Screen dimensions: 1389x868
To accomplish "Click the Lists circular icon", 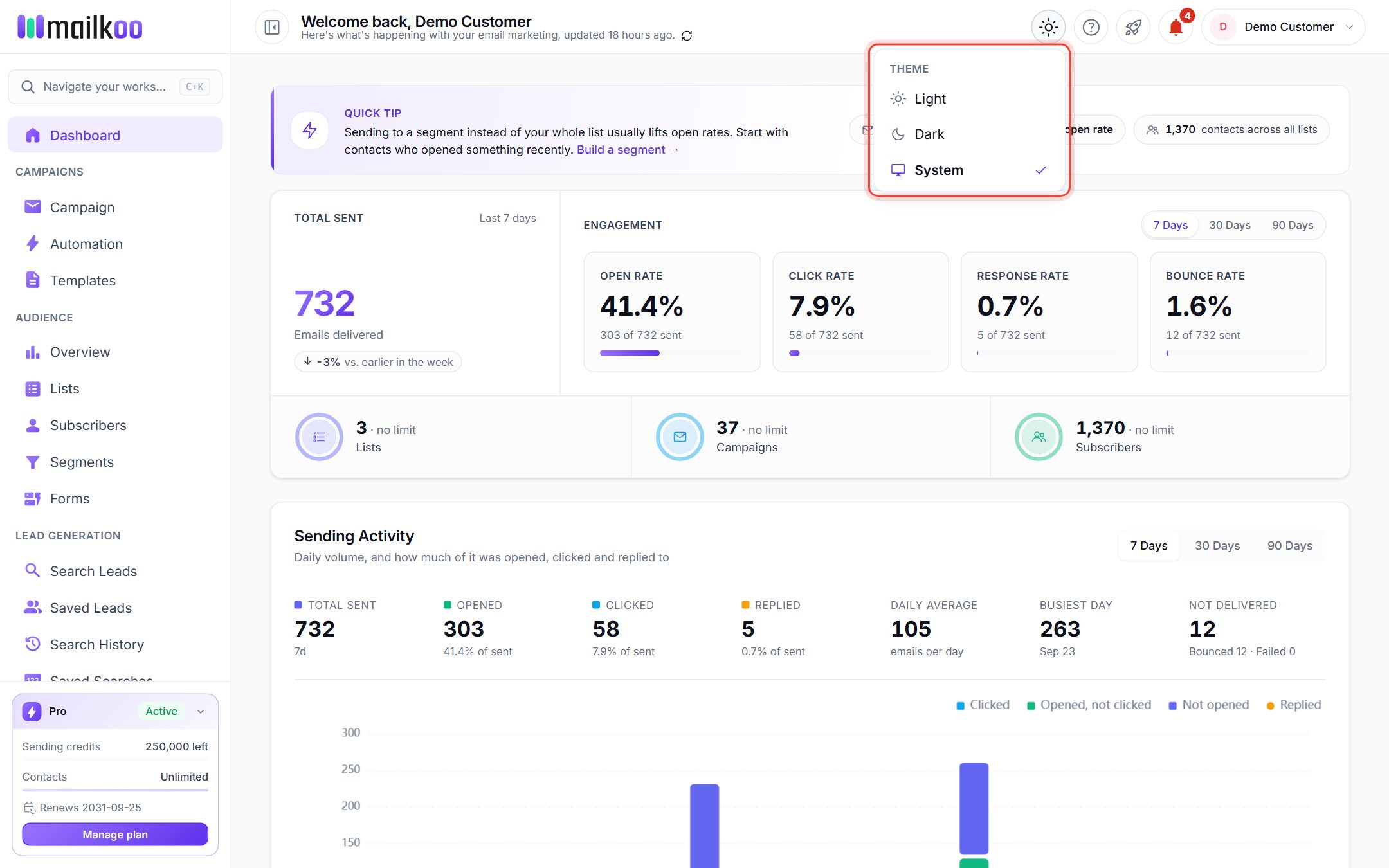I will coord(319,437).
